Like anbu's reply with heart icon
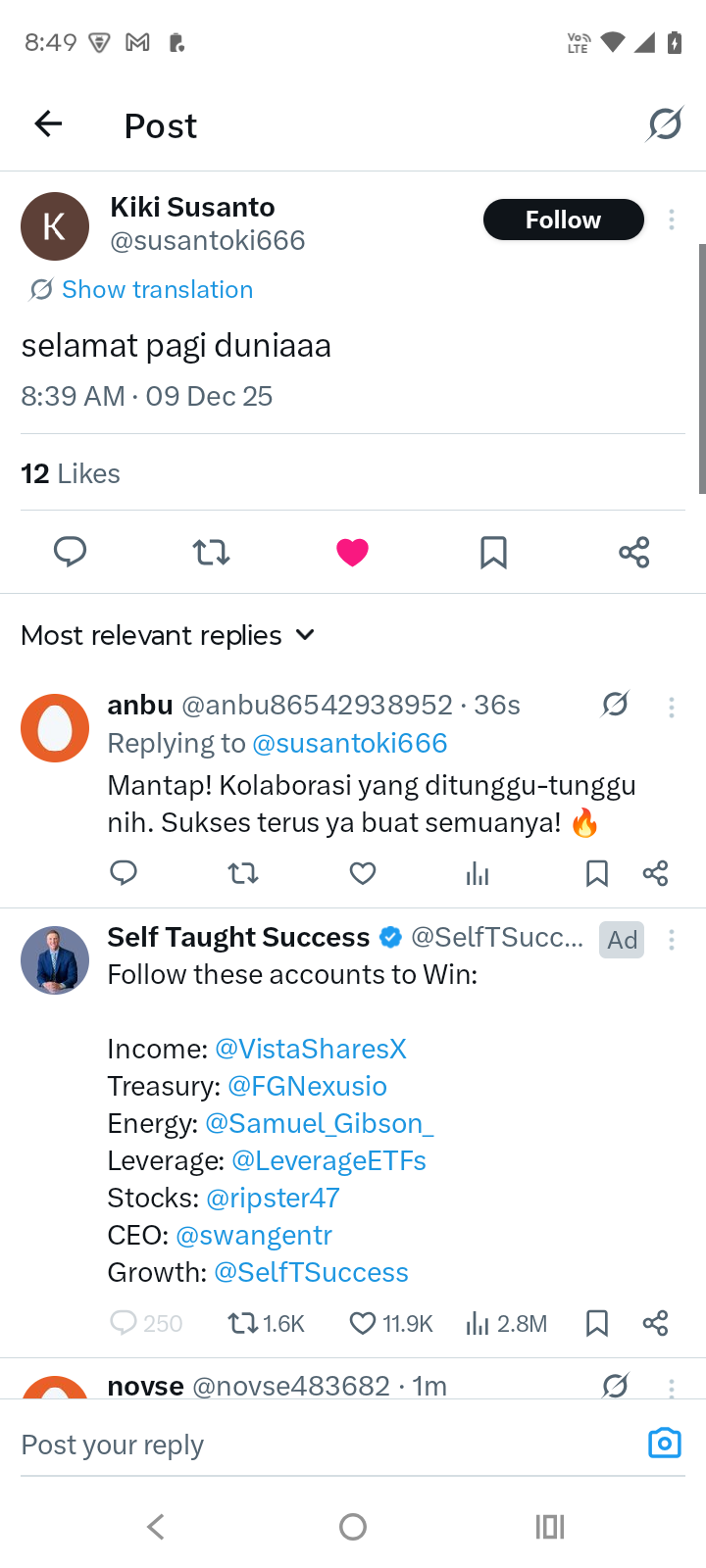 (363, 873)
